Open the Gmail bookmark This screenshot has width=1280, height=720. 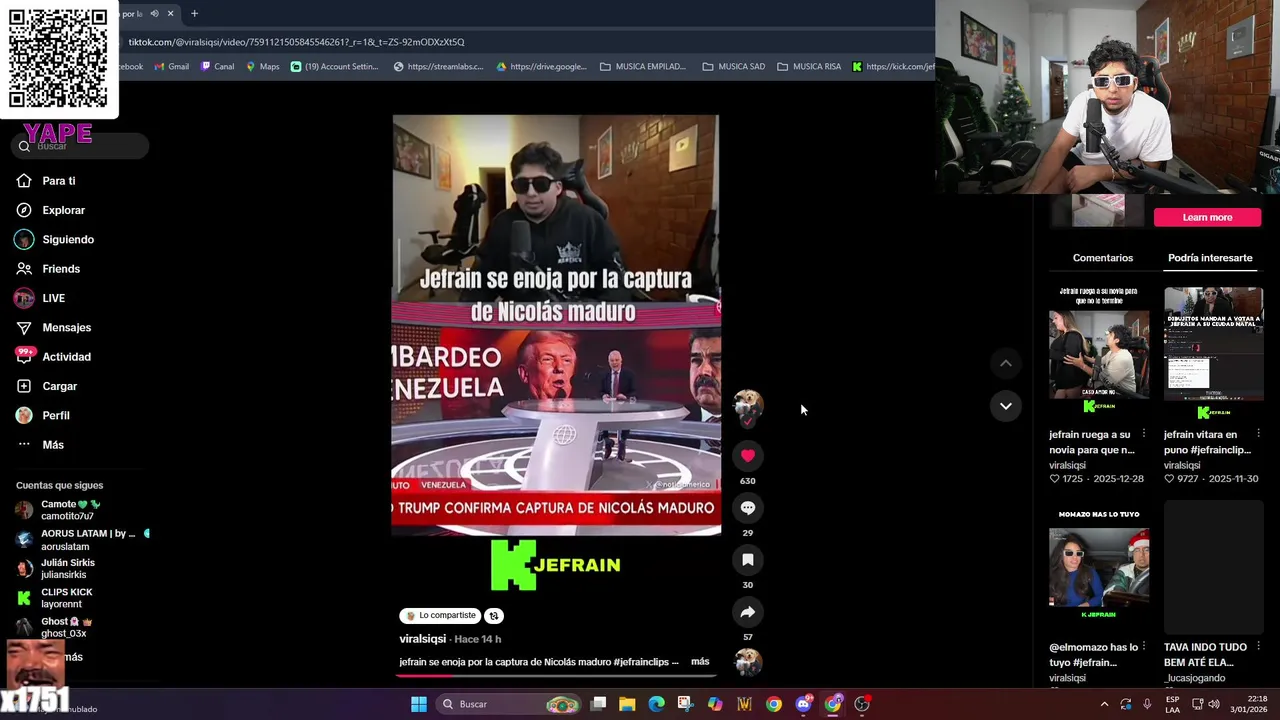tap(171, 67)
